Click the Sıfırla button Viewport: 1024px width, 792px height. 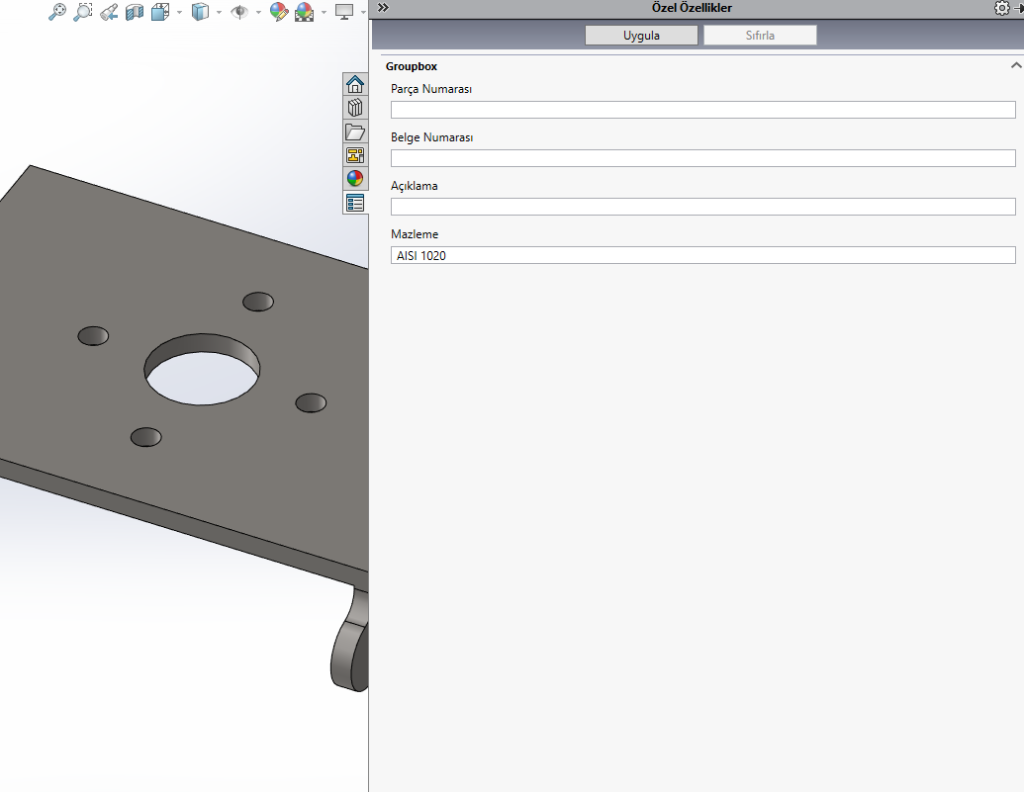click(760, 35)
